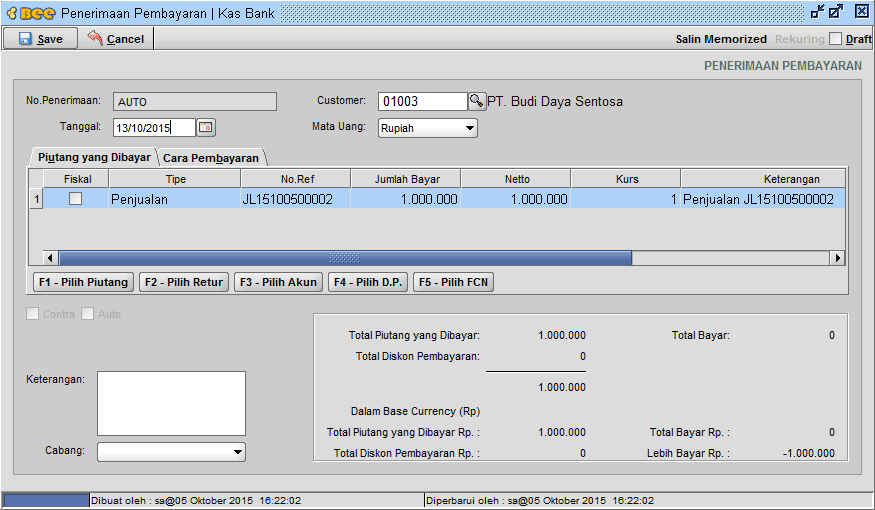Click F4 - Pilih D.P. button
This screenshot has height=510, width=875.
click(368, 282)
